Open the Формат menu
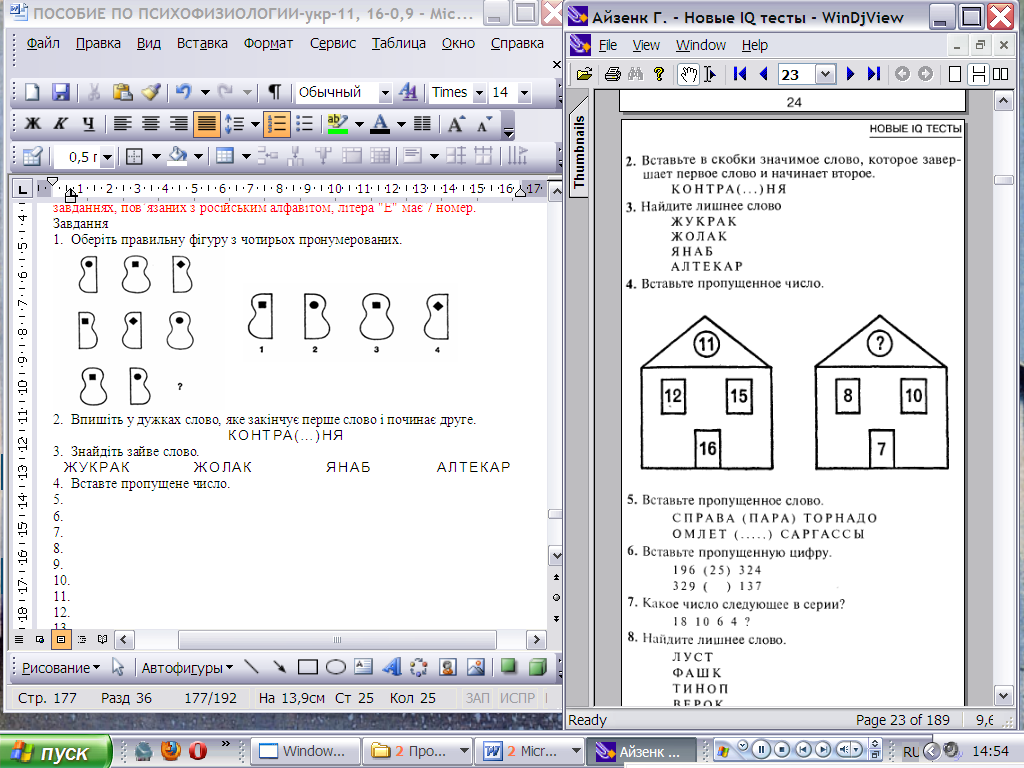Screen dimensions: 1024x768 point(268,43)
